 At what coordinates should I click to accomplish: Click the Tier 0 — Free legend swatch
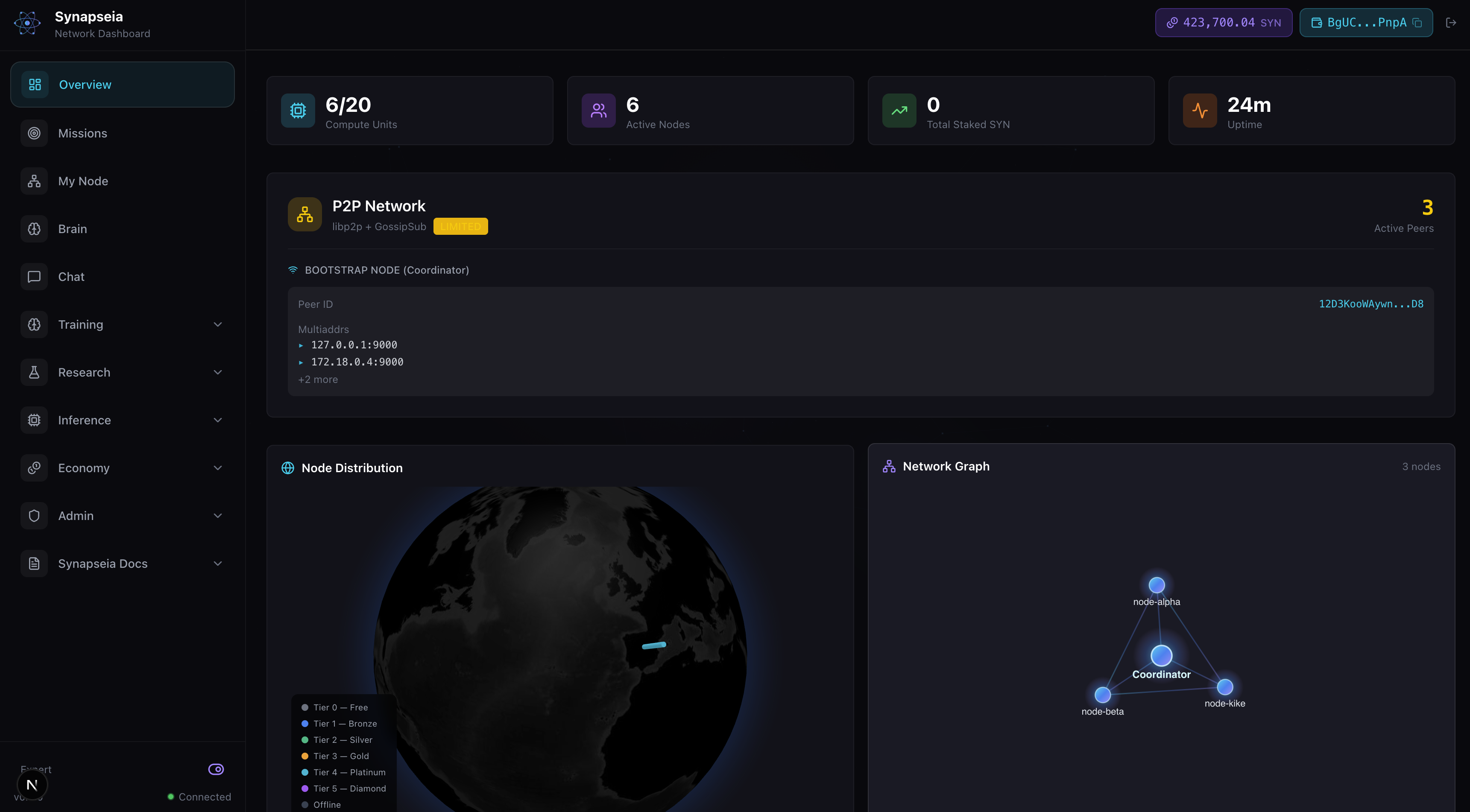(x=305, y=707)
